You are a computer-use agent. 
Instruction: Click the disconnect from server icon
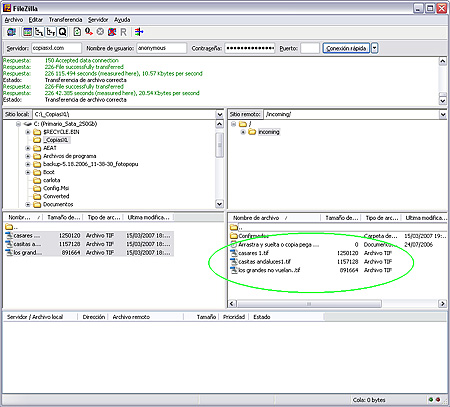[112, 32]
